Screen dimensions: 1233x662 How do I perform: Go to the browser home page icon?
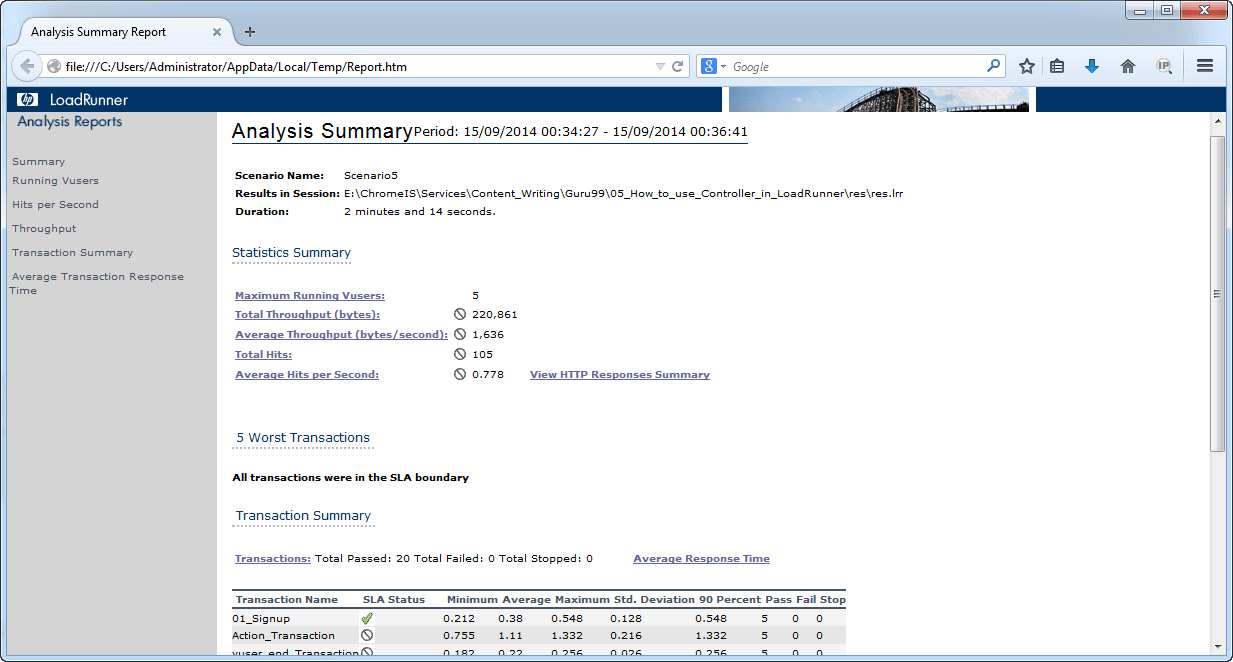pos(1128,66)
